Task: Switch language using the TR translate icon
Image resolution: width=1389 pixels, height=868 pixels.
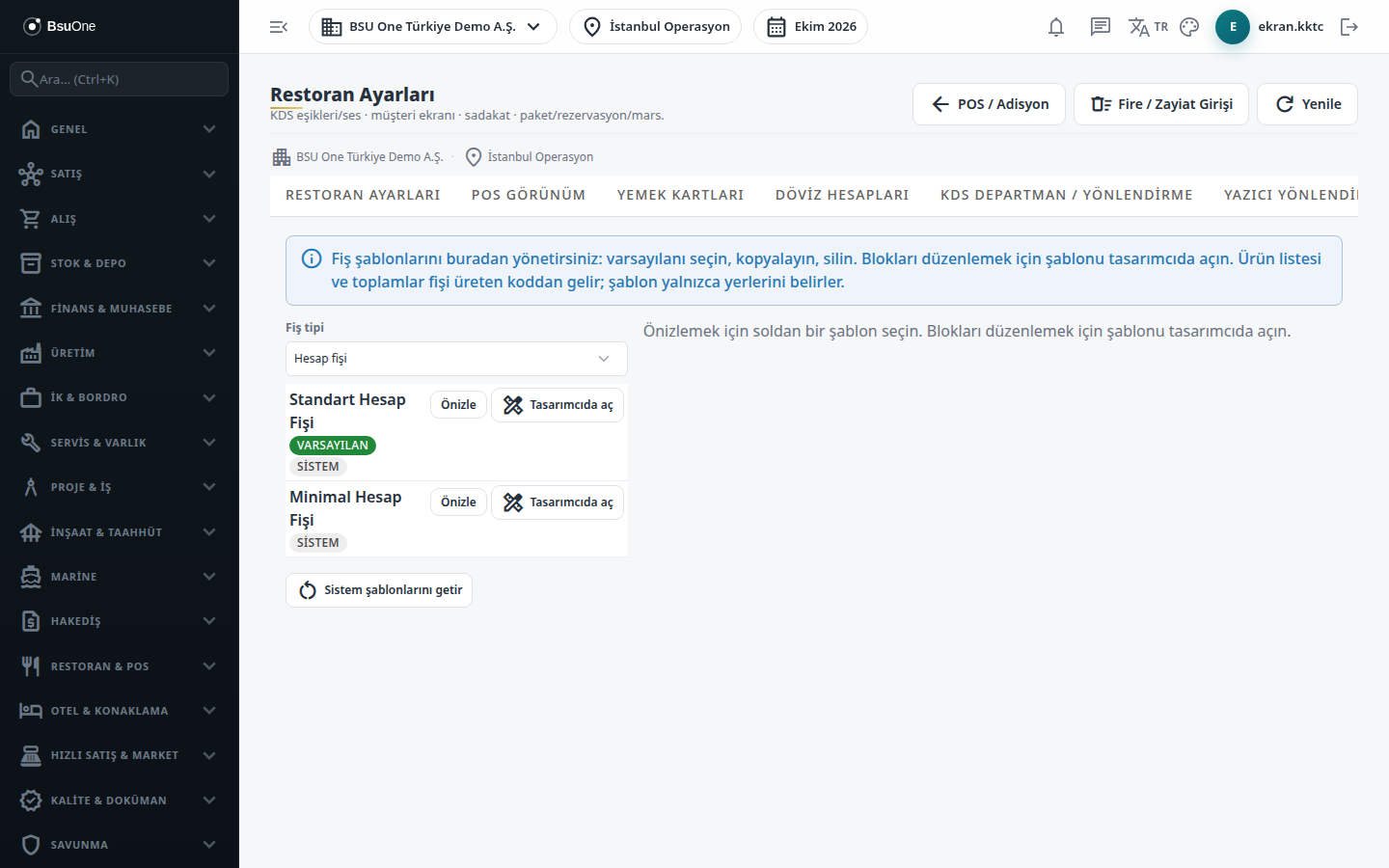Action: pos(1148,27)
